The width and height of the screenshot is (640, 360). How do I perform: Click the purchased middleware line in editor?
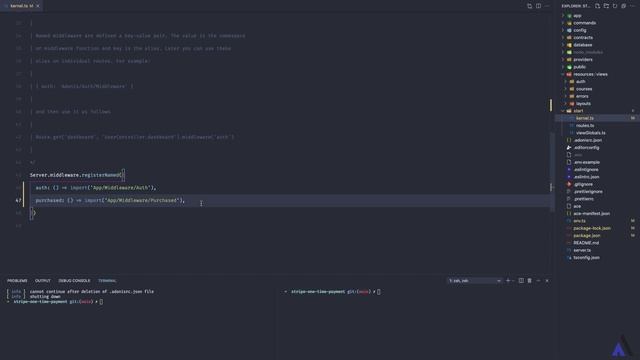110,200
